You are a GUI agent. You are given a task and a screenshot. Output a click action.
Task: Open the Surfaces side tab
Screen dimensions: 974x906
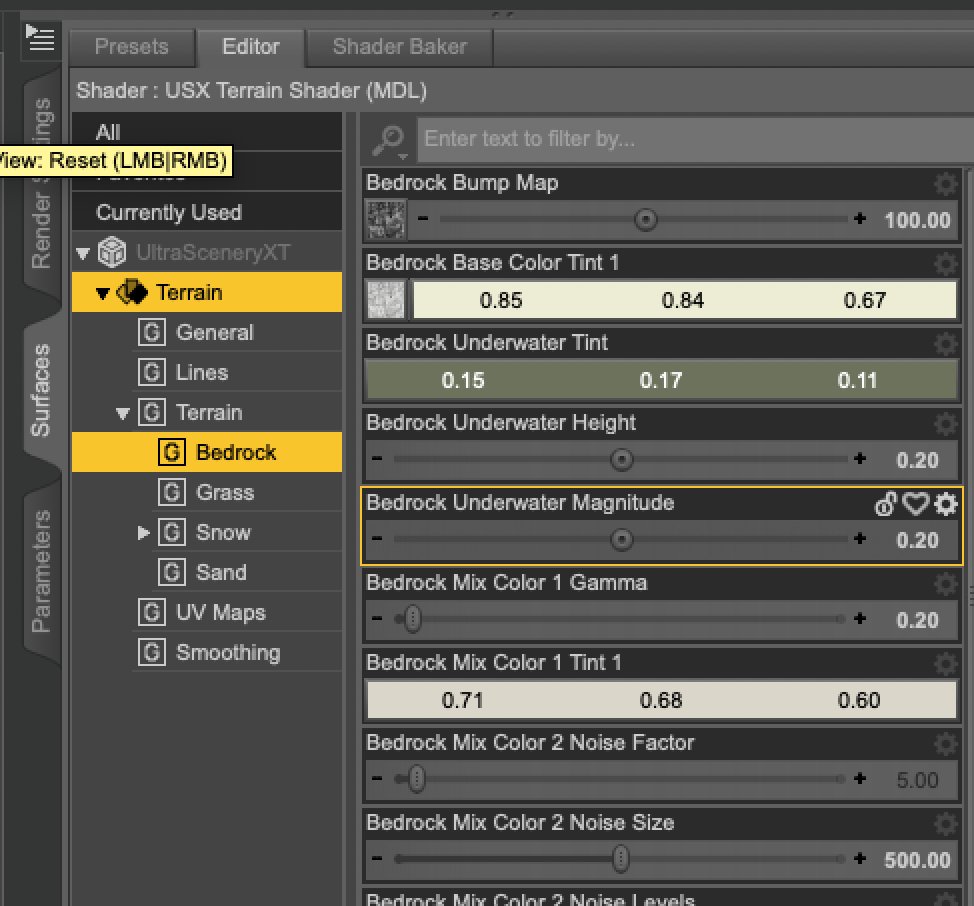tap(40, 390)
